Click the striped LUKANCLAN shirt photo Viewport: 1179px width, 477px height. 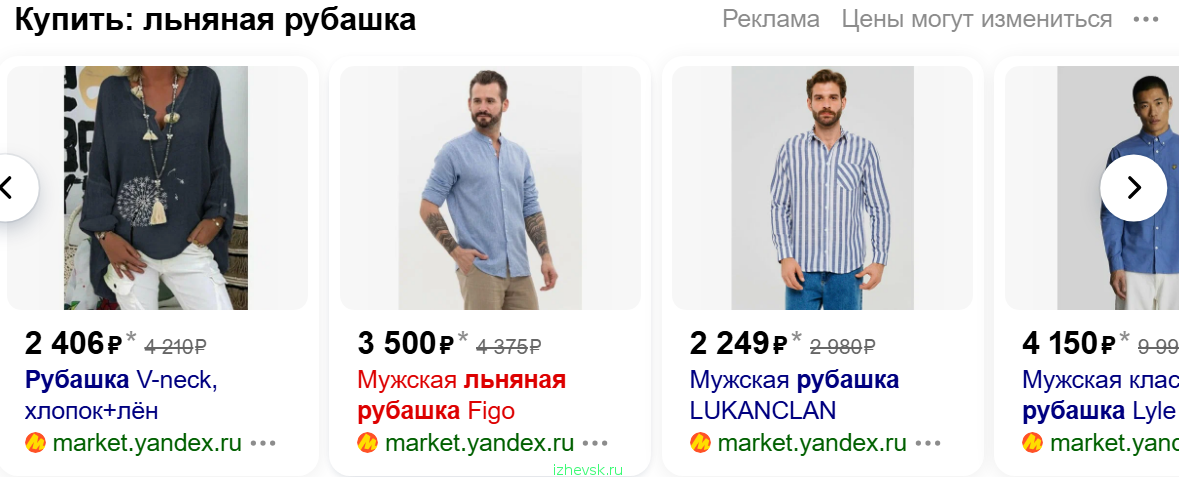pos(823,188)
